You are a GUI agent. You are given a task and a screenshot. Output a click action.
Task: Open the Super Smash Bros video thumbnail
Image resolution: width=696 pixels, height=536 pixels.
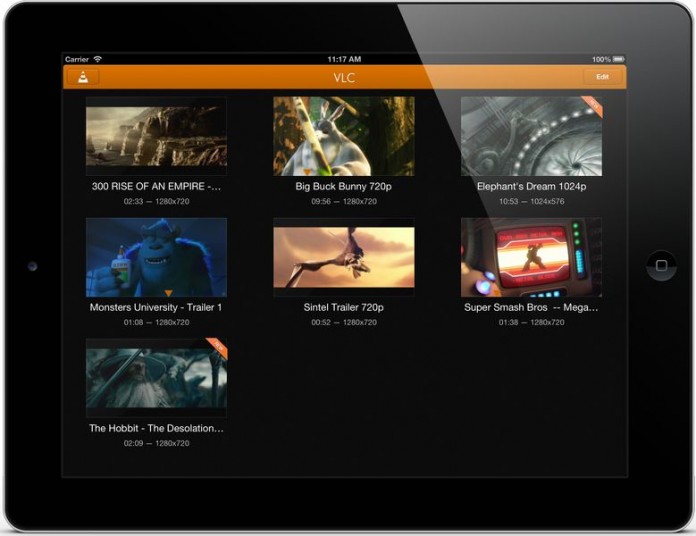pos(531,257)
